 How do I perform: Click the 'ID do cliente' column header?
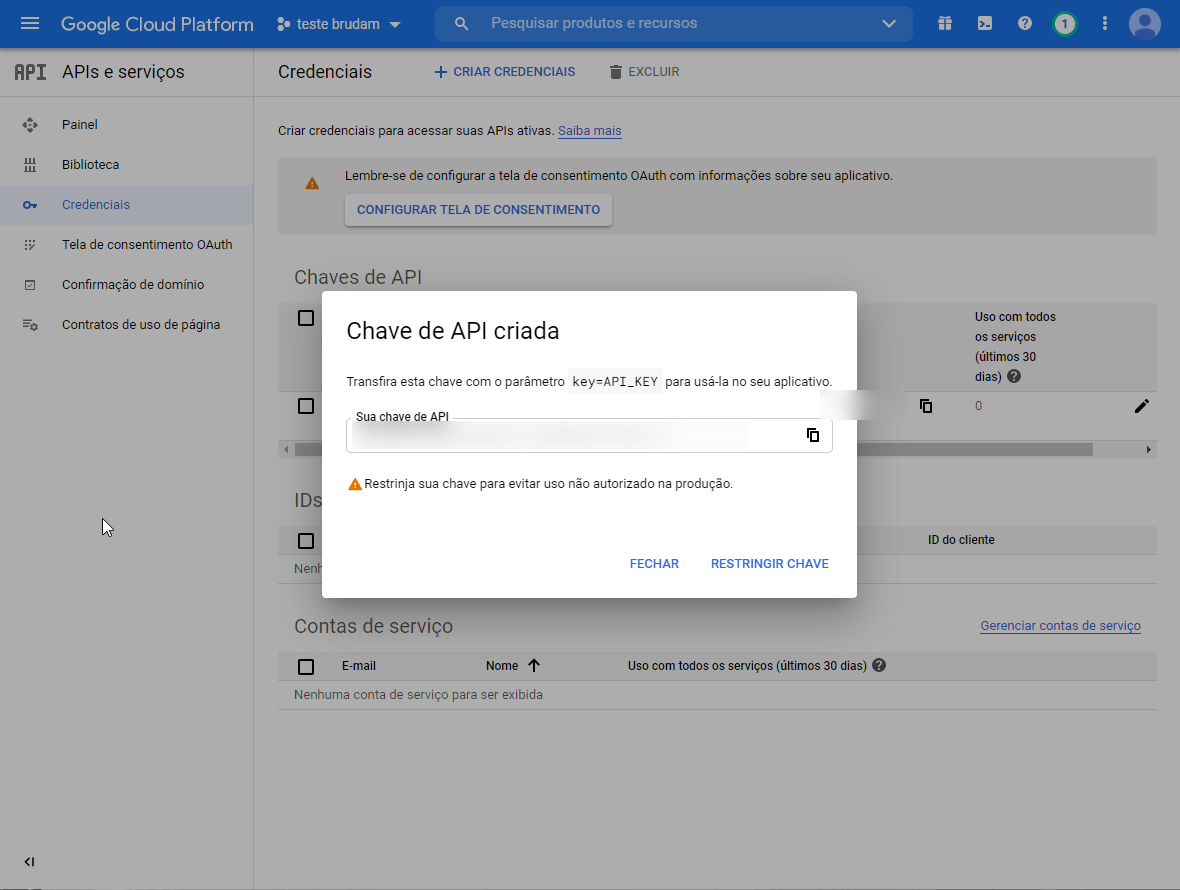click(x=961, y=540)
